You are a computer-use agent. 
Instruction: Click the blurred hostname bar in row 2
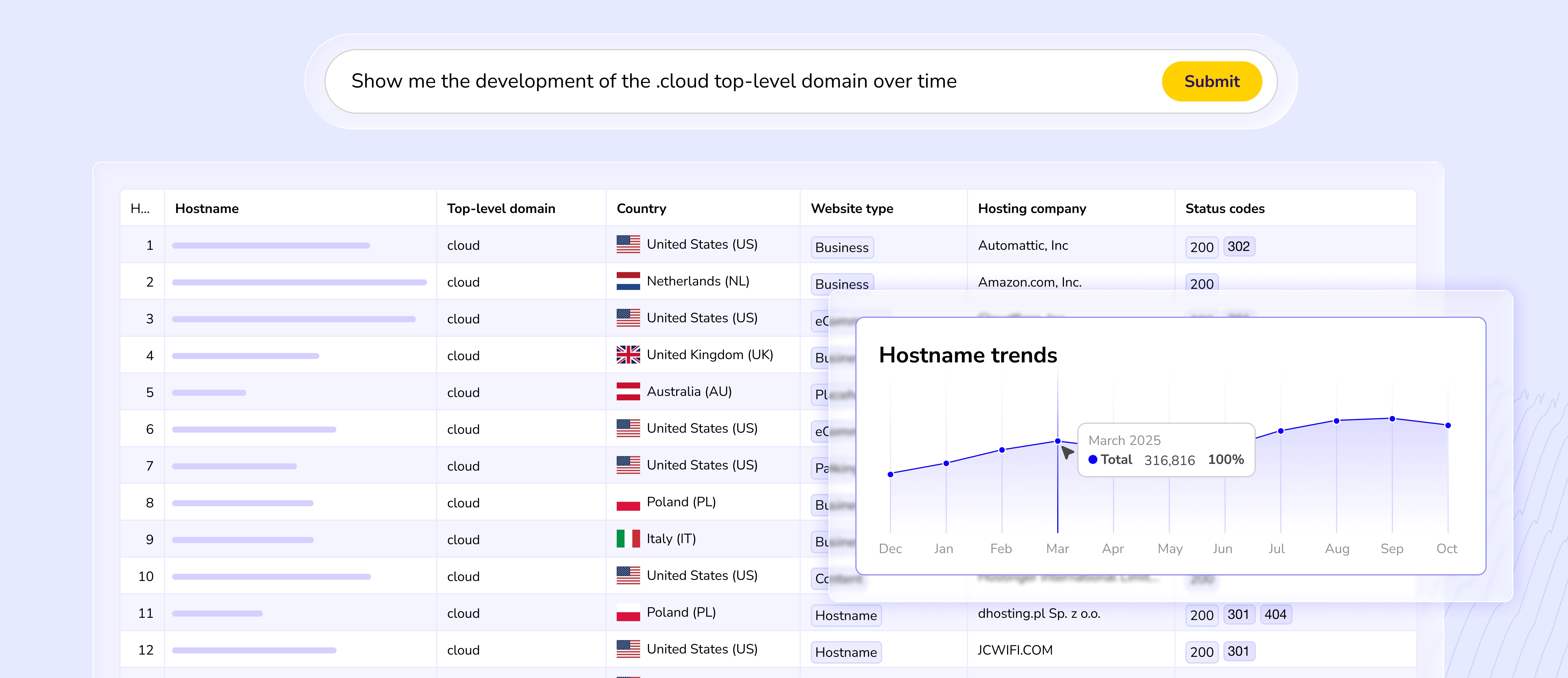tap(299, 282)
